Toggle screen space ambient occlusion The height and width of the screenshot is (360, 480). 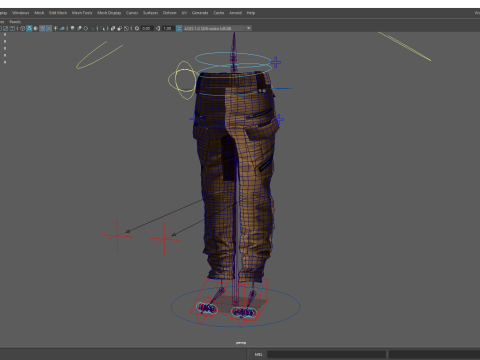coord(72,28)
